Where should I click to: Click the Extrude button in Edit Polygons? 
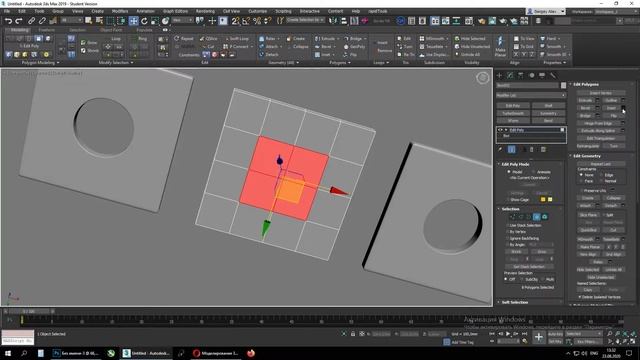click(585, 100)
